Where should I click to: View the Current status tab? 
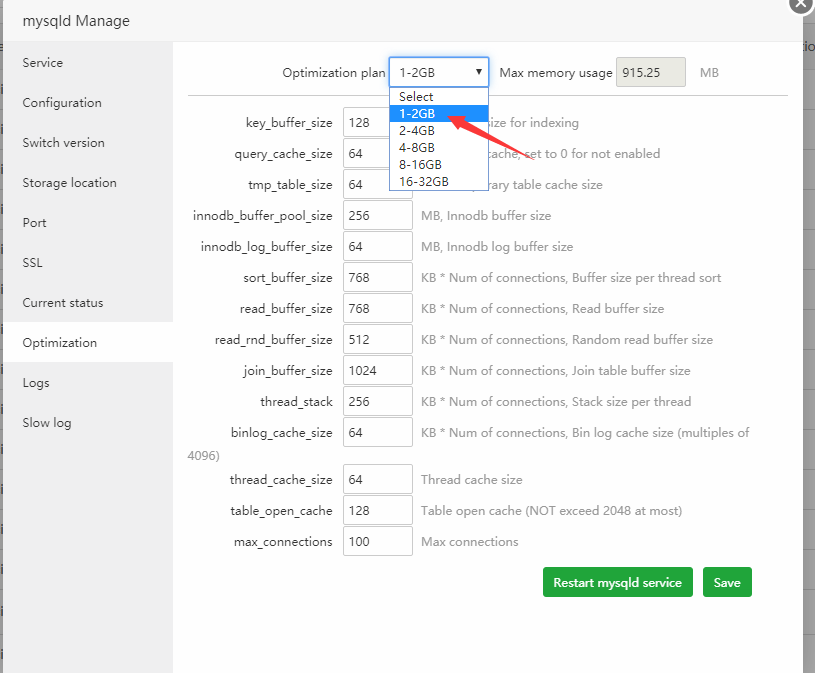coord(63,302)
